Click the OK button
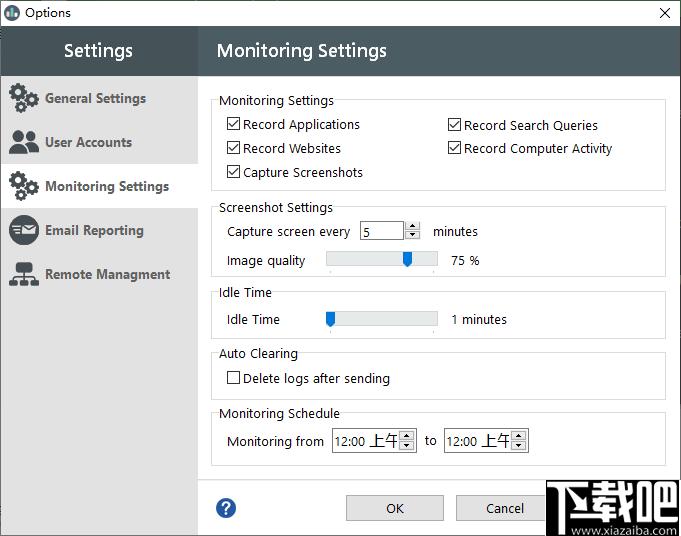Image resolution: width=681 pixels, height=536 pixels. (395, 508)
